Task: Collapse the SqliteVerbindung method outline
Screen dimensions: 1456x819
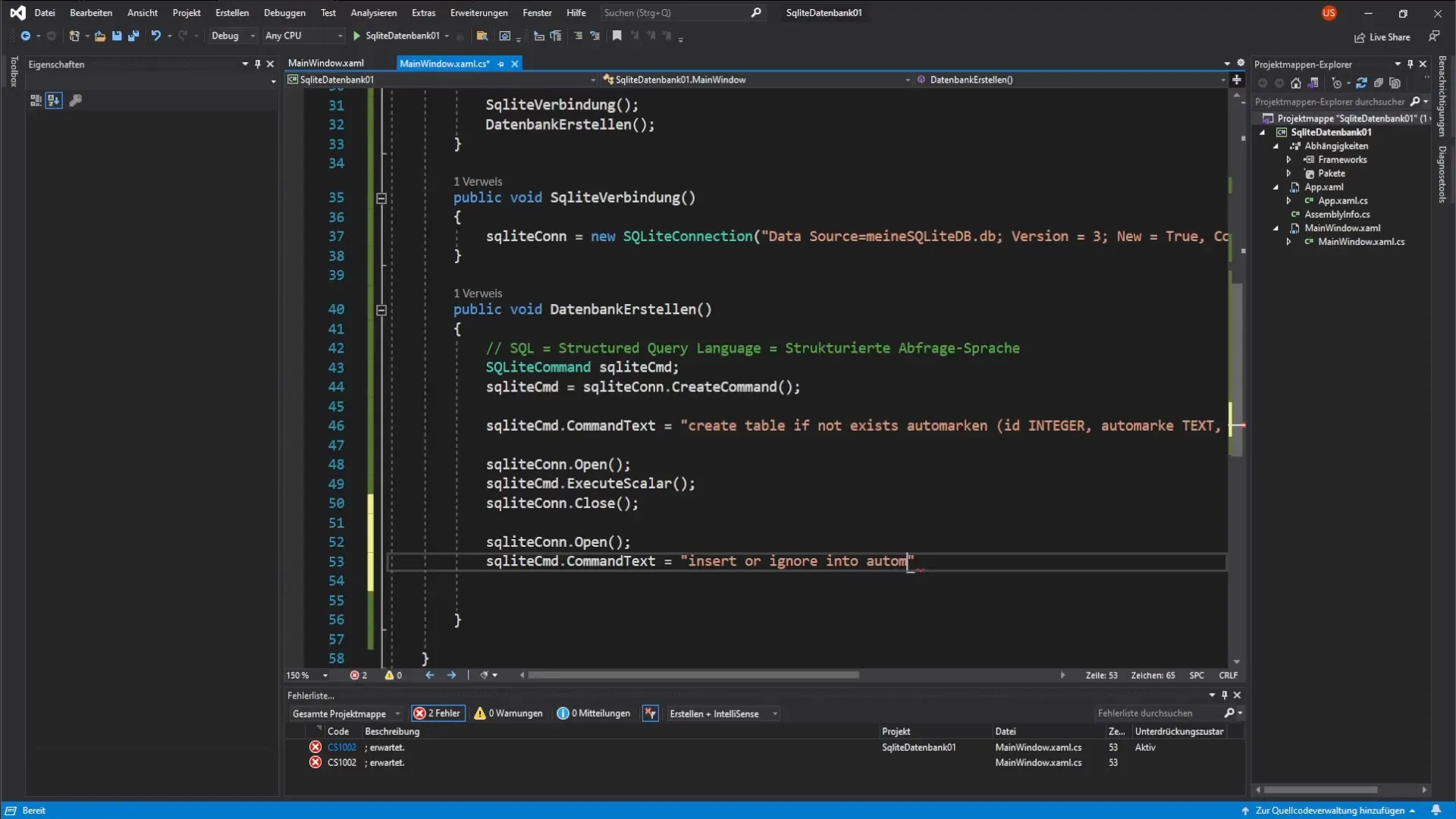Action: [x=381, y=199]
